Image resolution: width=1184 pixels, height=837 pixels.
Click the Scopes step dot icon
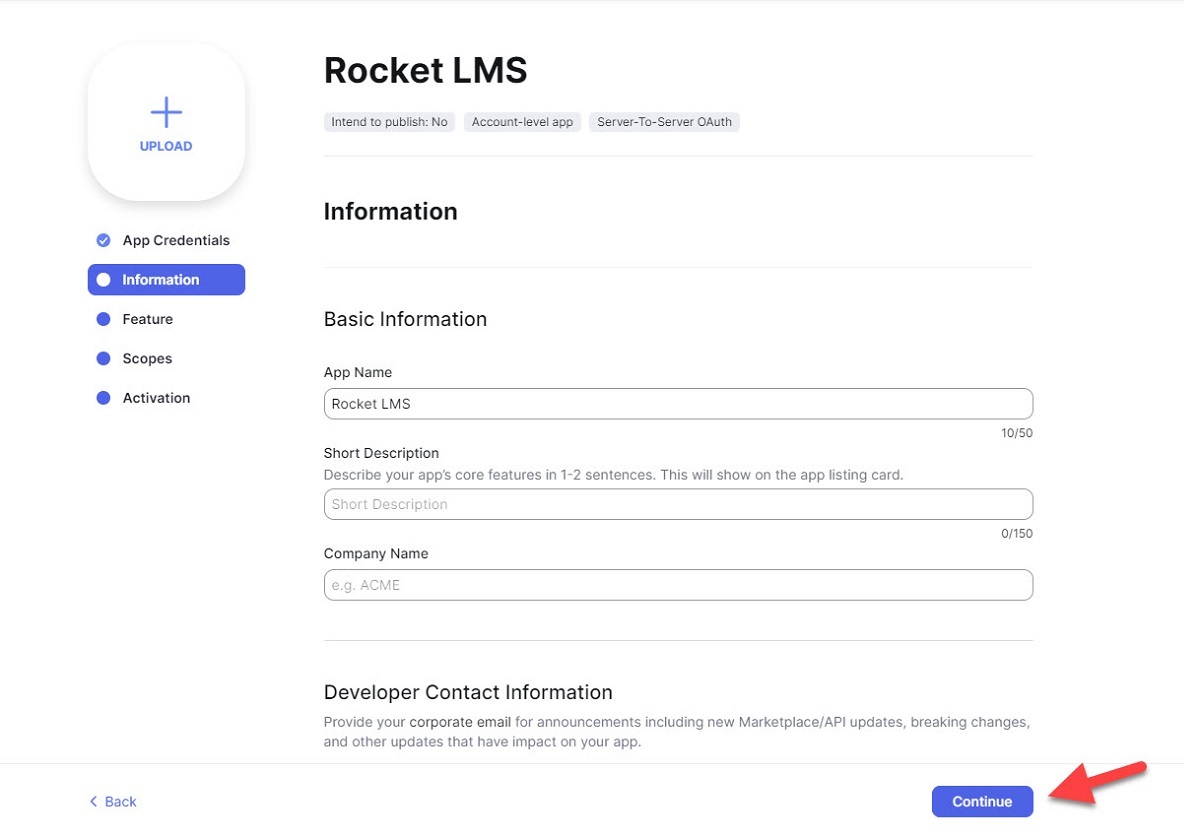tap(103, 358)
